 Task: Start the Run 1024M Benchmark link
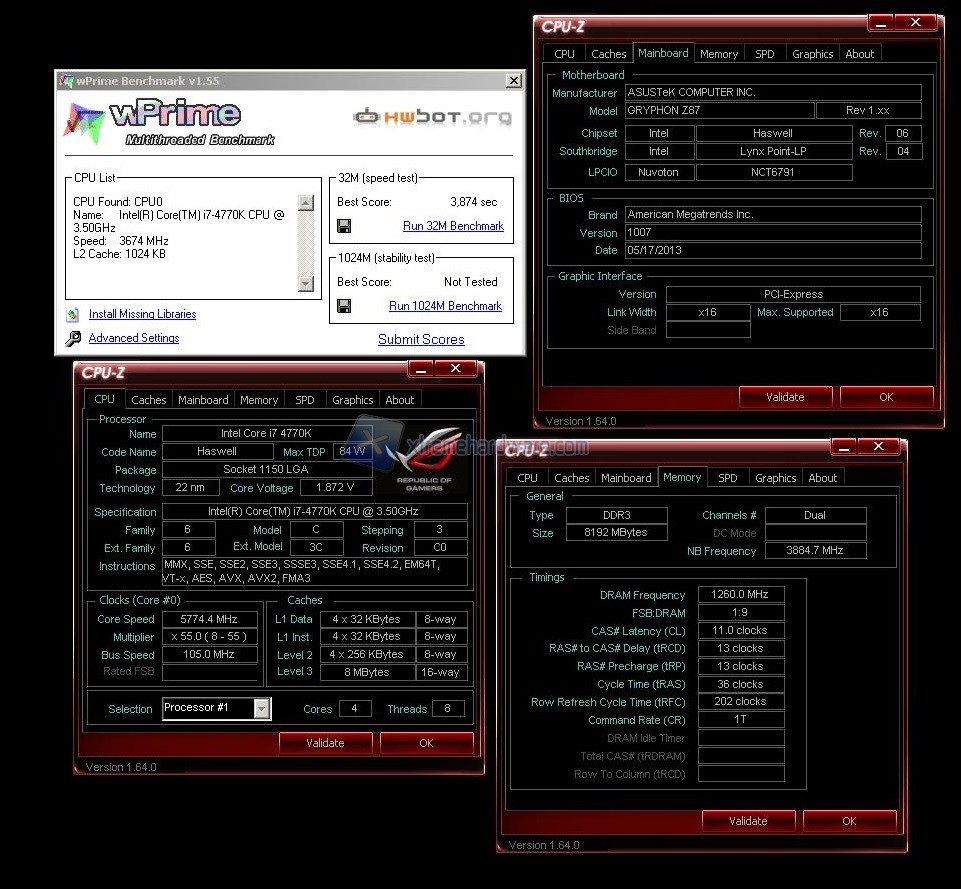coord(445,306)
